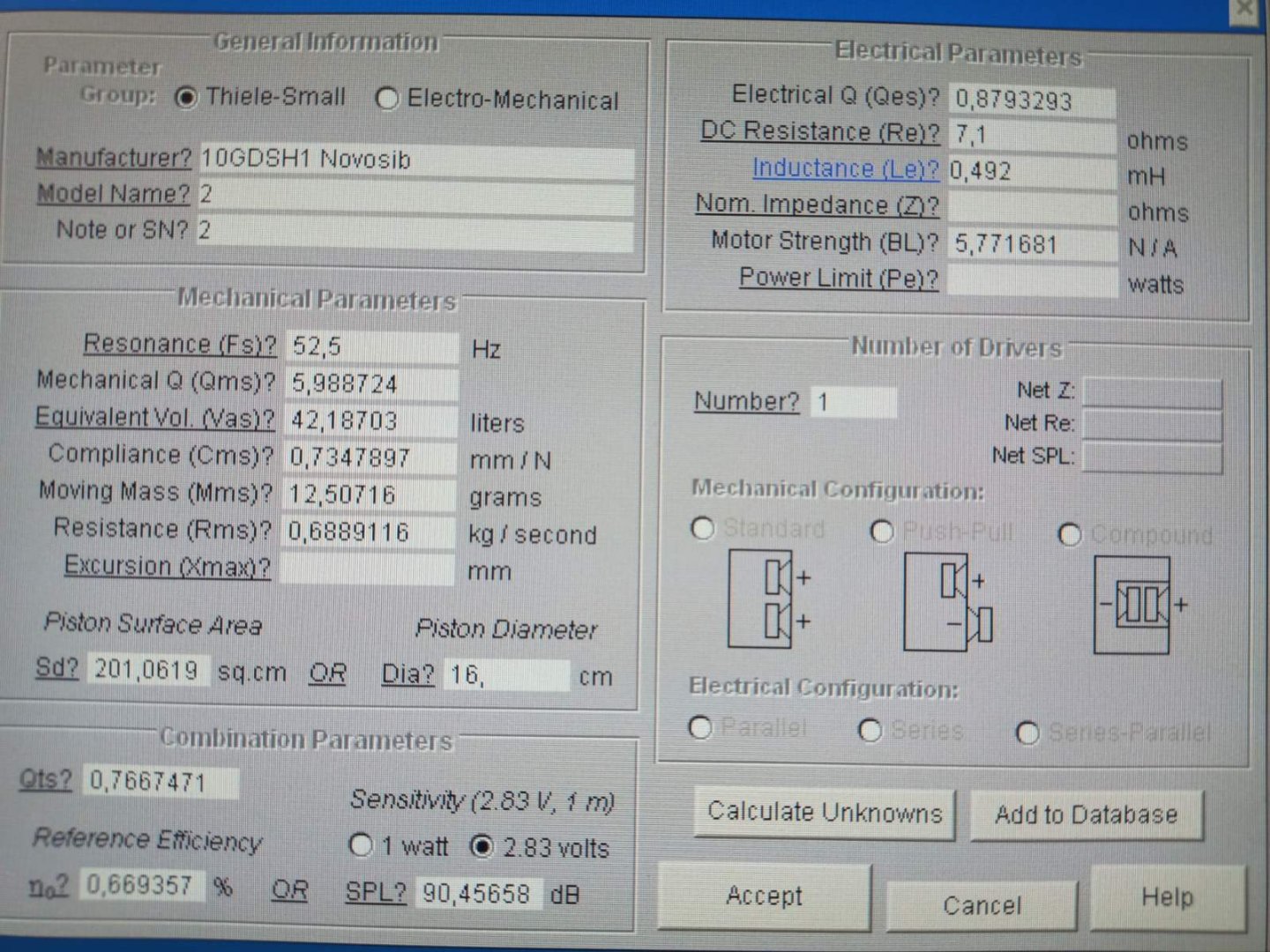The width and height of the screenshot is (1270, 952).
Task: Click the Number of drivers field
Action: coord(853,403)
